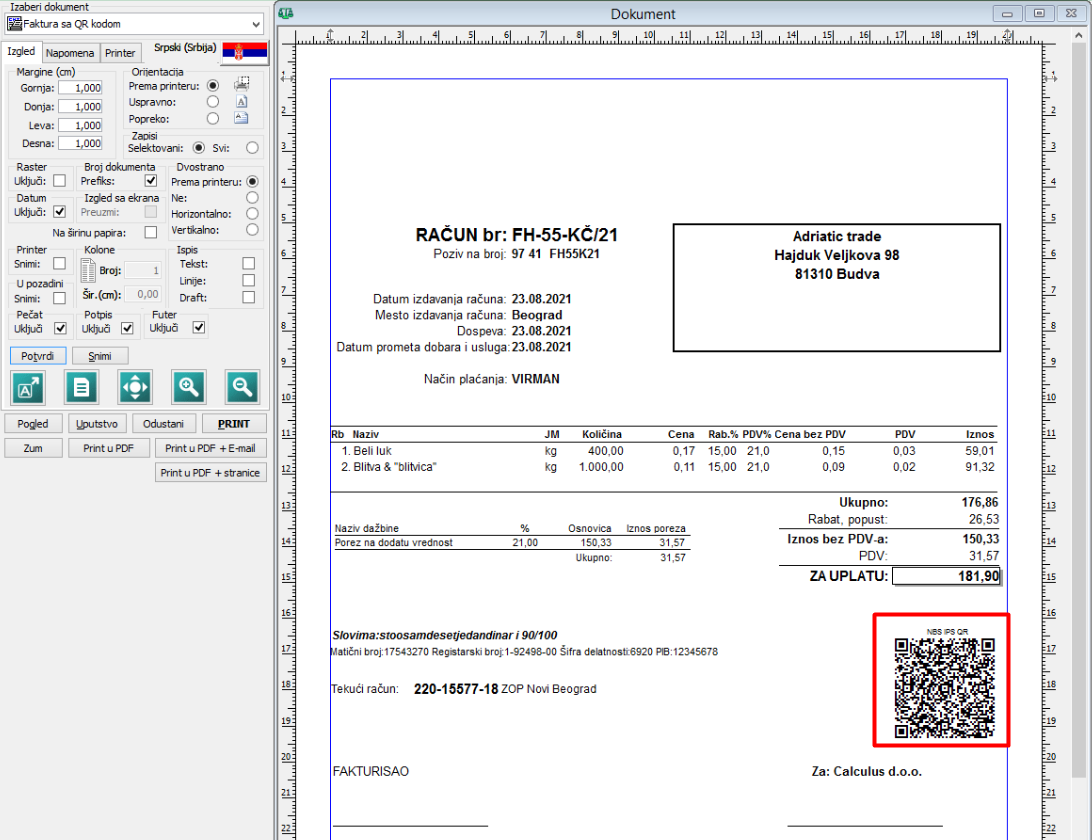Click the Print u PDF button
The height and width of the screenshot is (840, 1092).
click(x=109, y=448)
